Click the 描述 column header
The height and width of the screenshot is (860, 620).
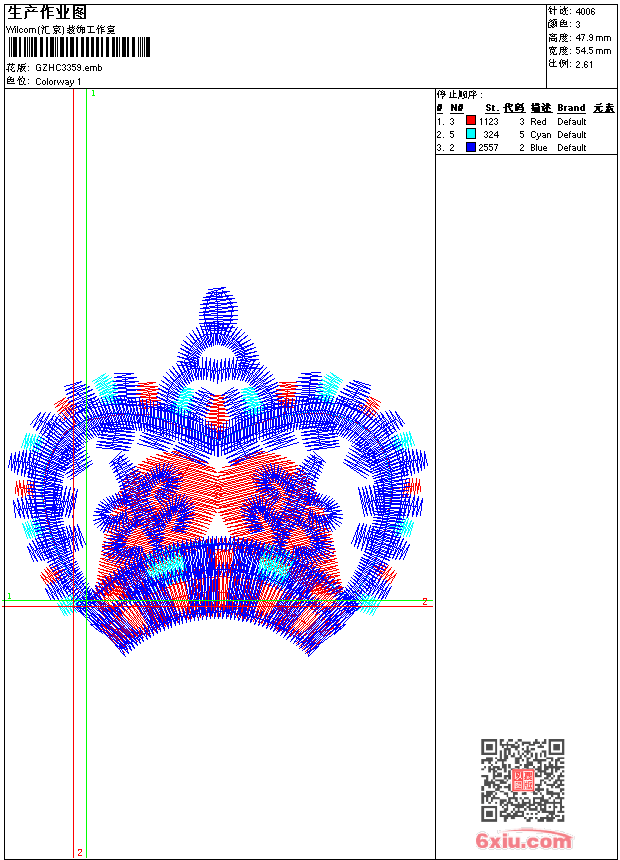point(541,108)
